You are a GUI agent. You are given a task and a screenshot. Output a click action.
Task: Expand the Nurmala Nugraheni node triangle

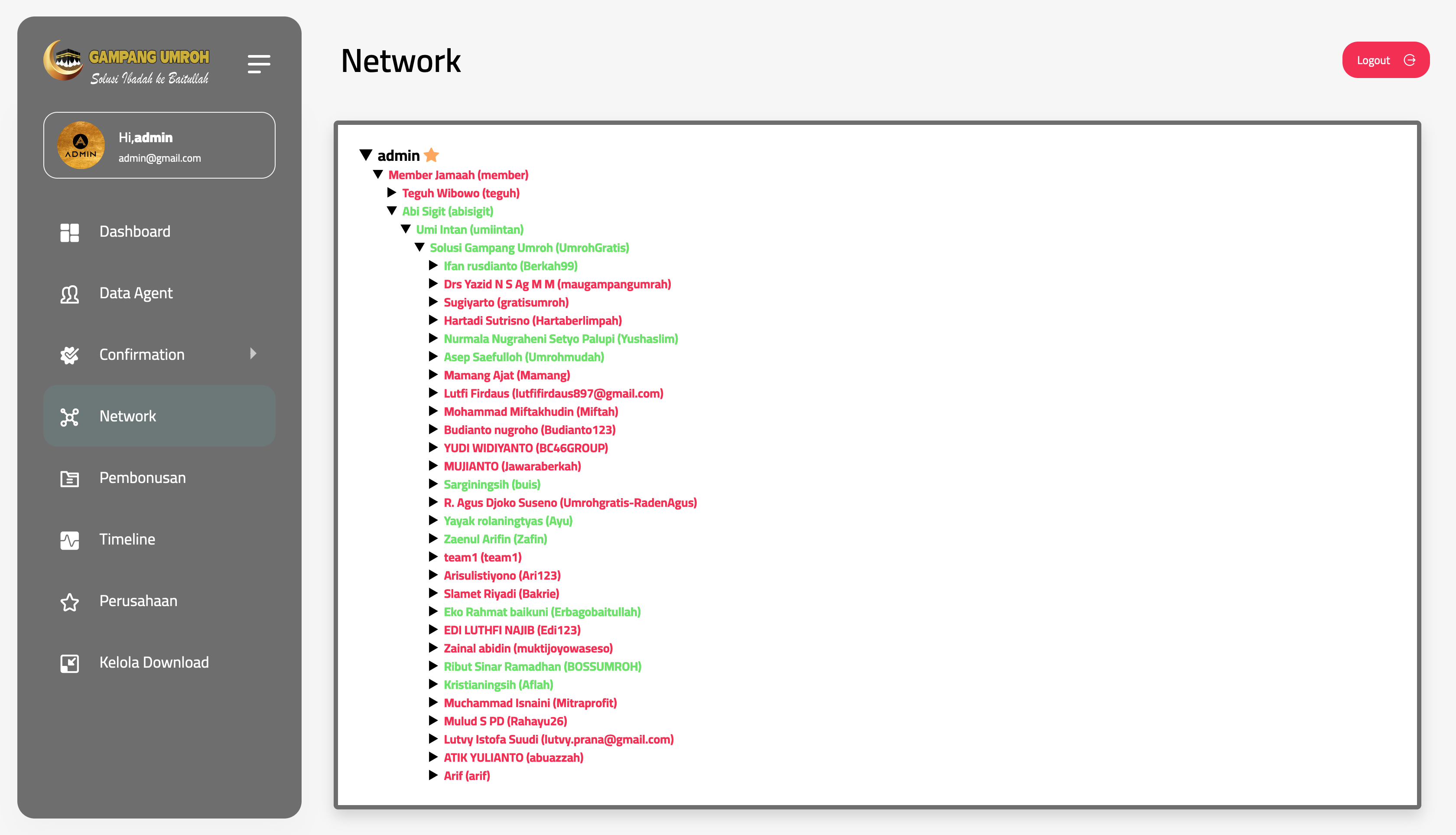pos(433,338)
